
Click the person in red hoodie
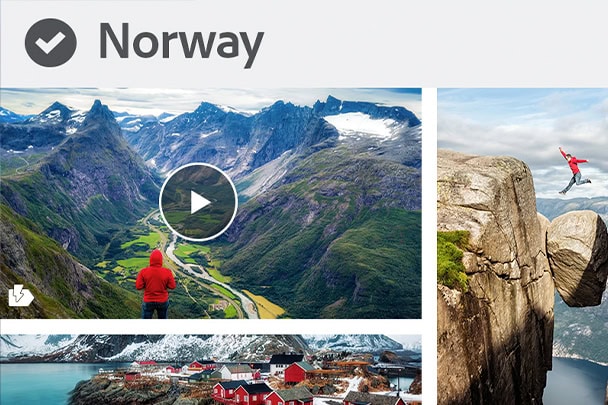155,284
